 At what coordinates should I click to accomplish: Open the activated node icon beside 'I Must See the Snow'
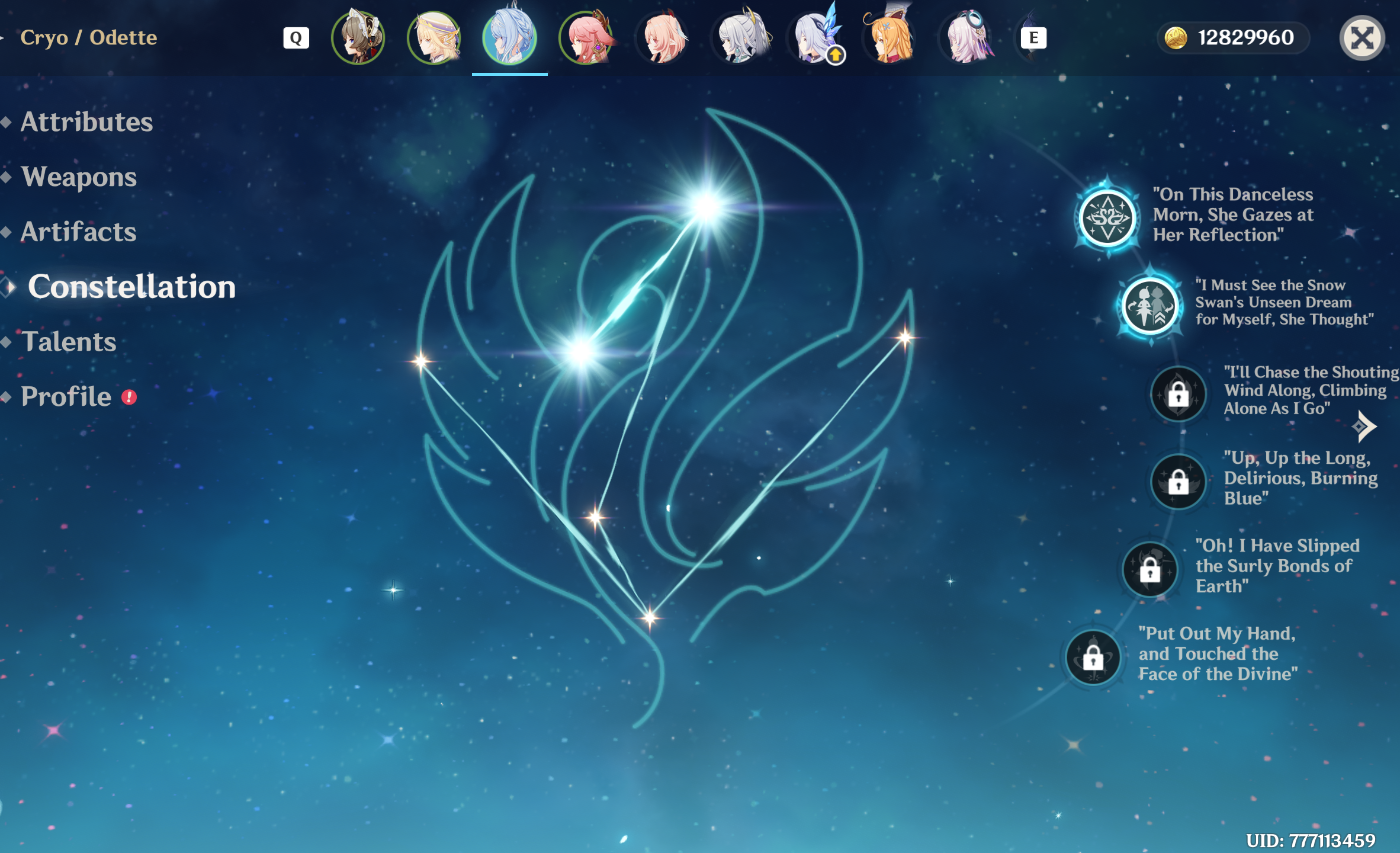click(x=1150, y=306)
